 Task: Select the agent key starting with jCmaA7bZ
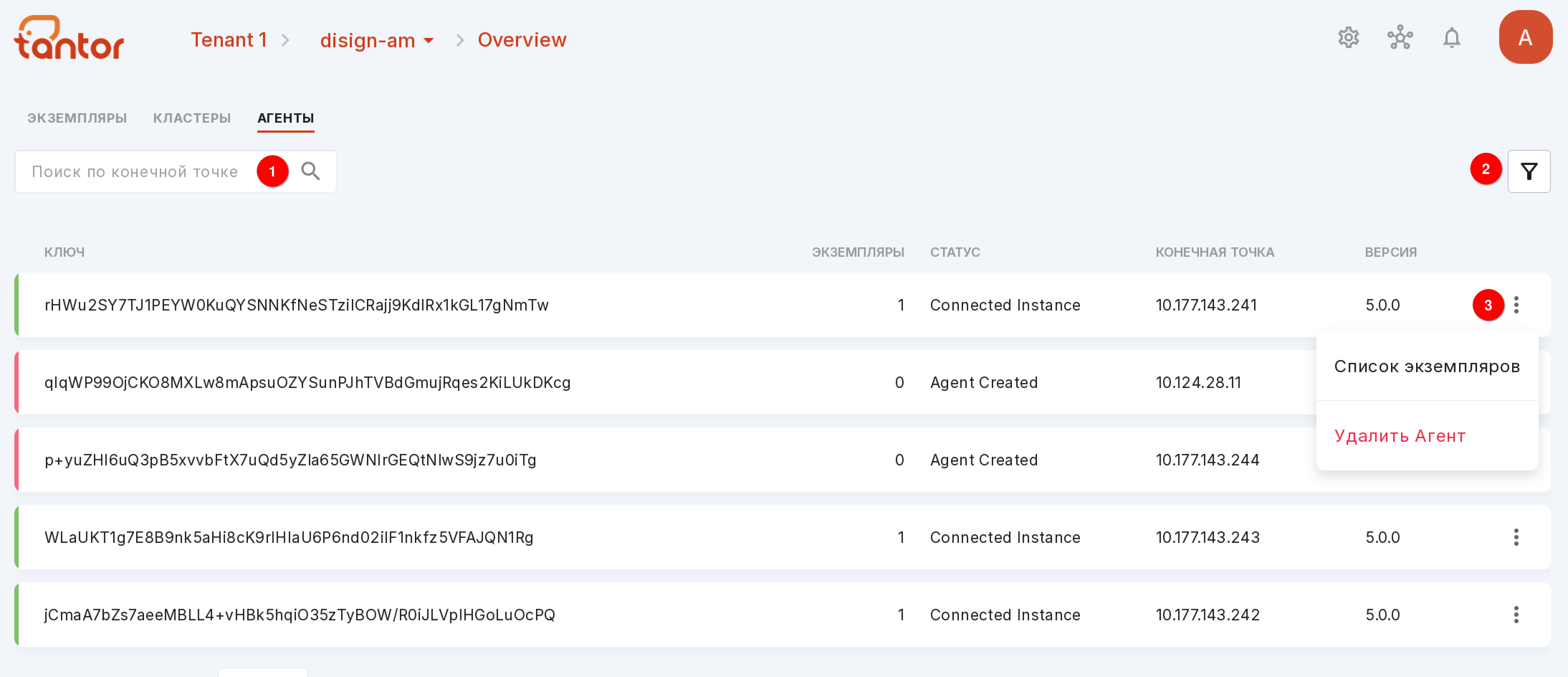point(300,614)
